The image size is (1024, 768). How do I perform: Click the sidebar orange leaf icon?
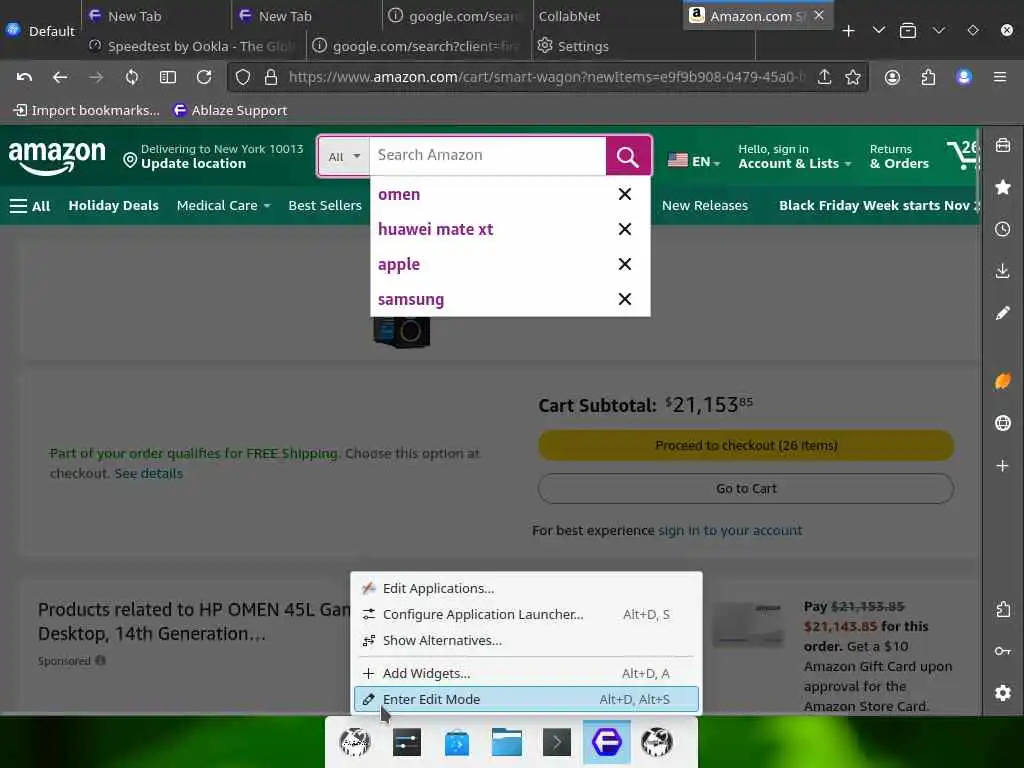click(1002, 381)
